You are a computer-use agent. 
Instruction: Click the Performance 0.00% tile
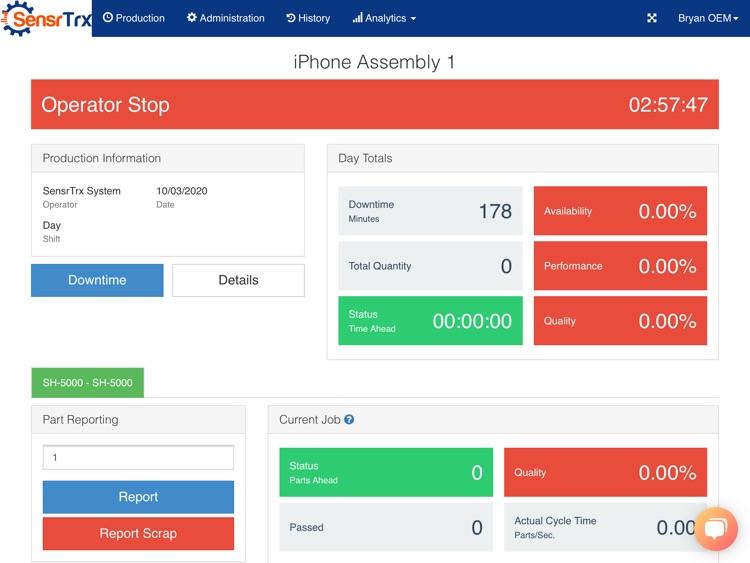coord(620,266)
